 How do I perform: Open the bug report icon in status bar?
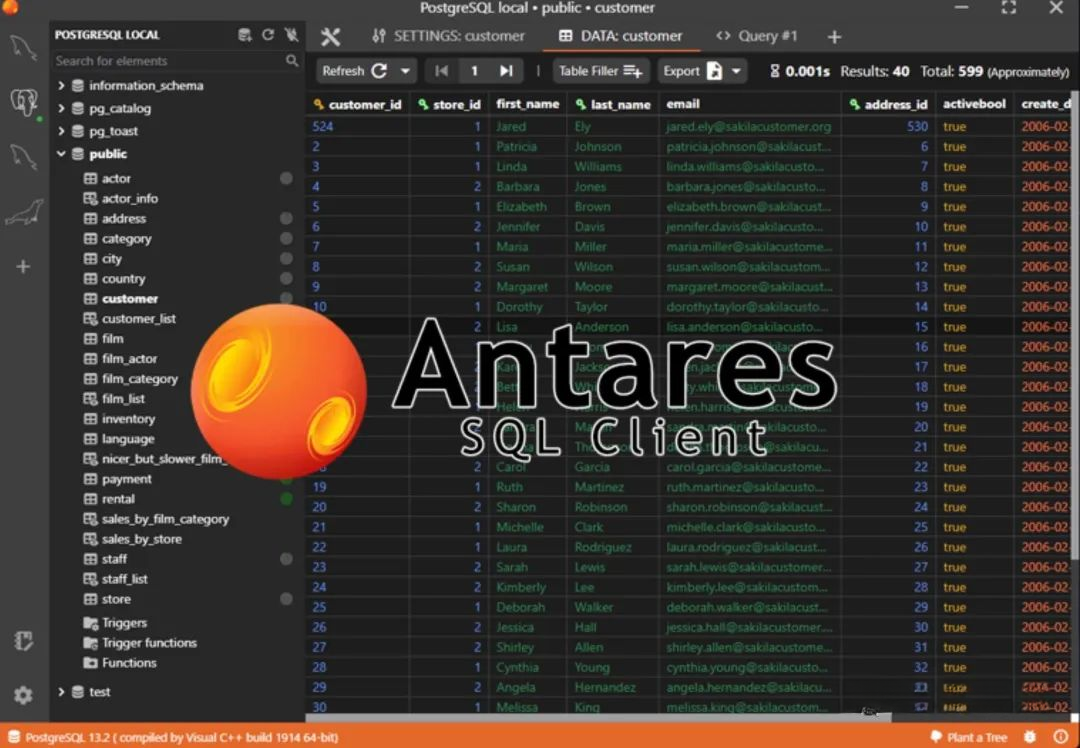[x=1030, y=736]
